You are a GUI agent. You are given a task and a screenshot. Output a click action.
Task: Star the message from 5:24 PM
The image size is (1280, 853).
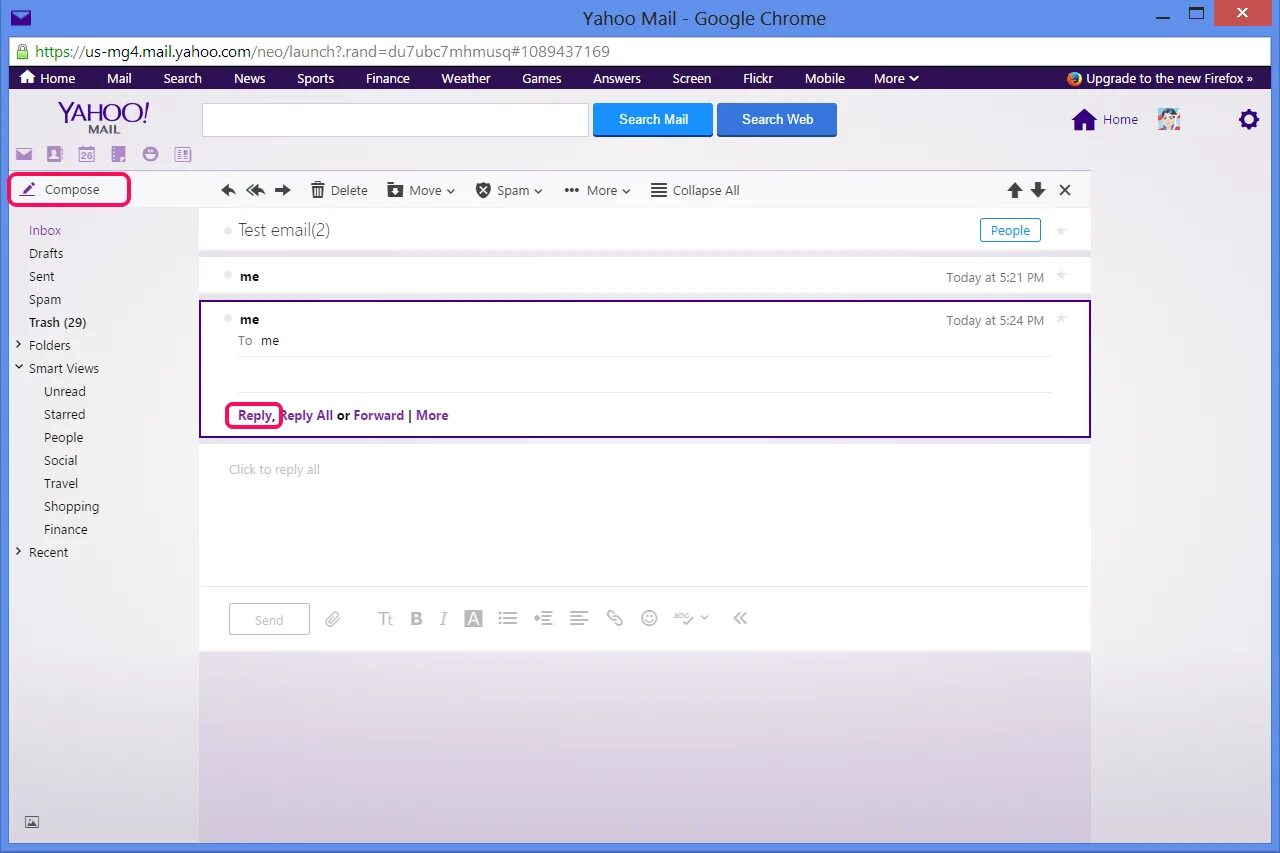click(1061, 318)
